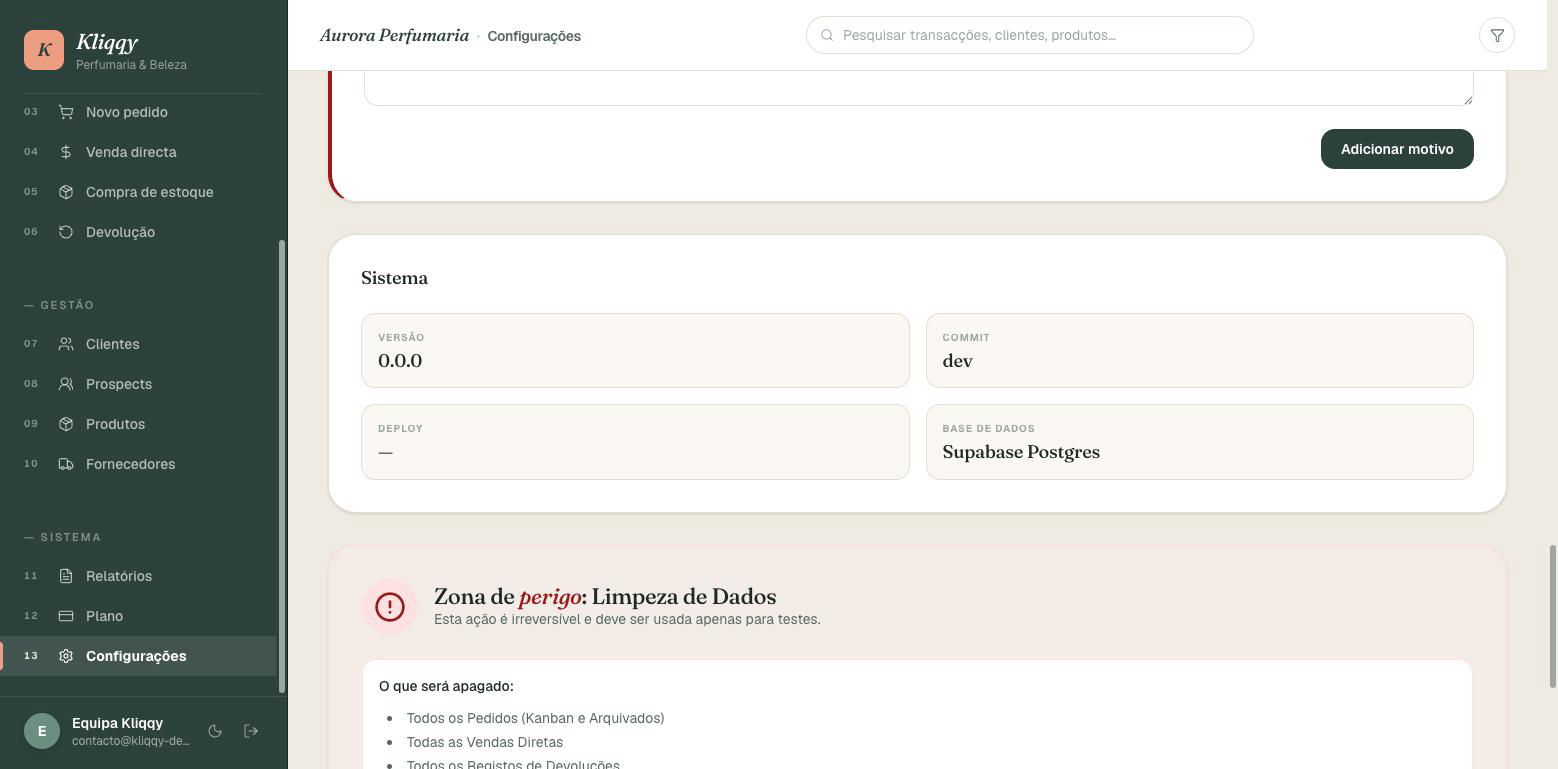The width and height of the screenshot is (1558, 769).
Task: Click the Todas as Vendas Diretas bullet
Action: click(485, 742)
